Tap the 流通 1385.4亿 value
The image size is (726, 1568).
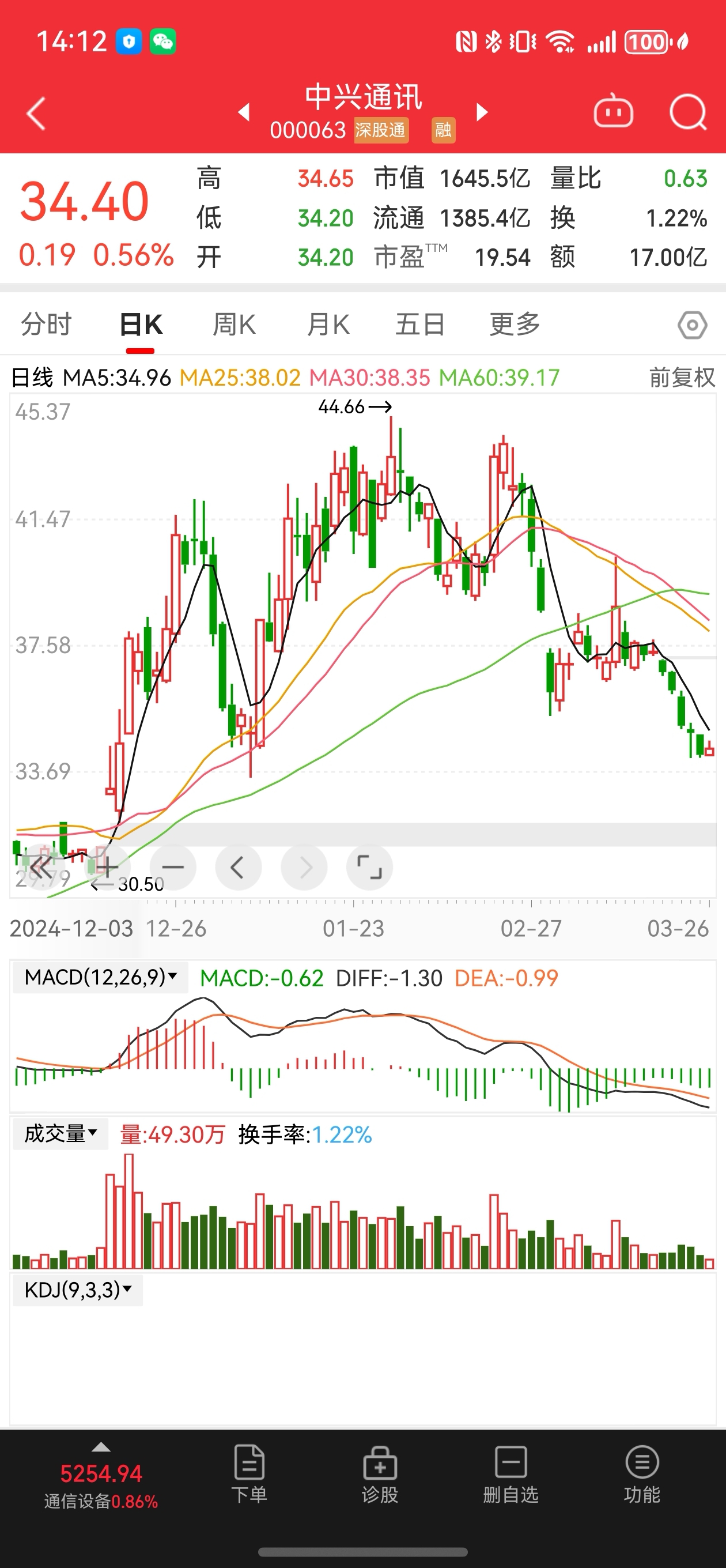tap(485, 218)
